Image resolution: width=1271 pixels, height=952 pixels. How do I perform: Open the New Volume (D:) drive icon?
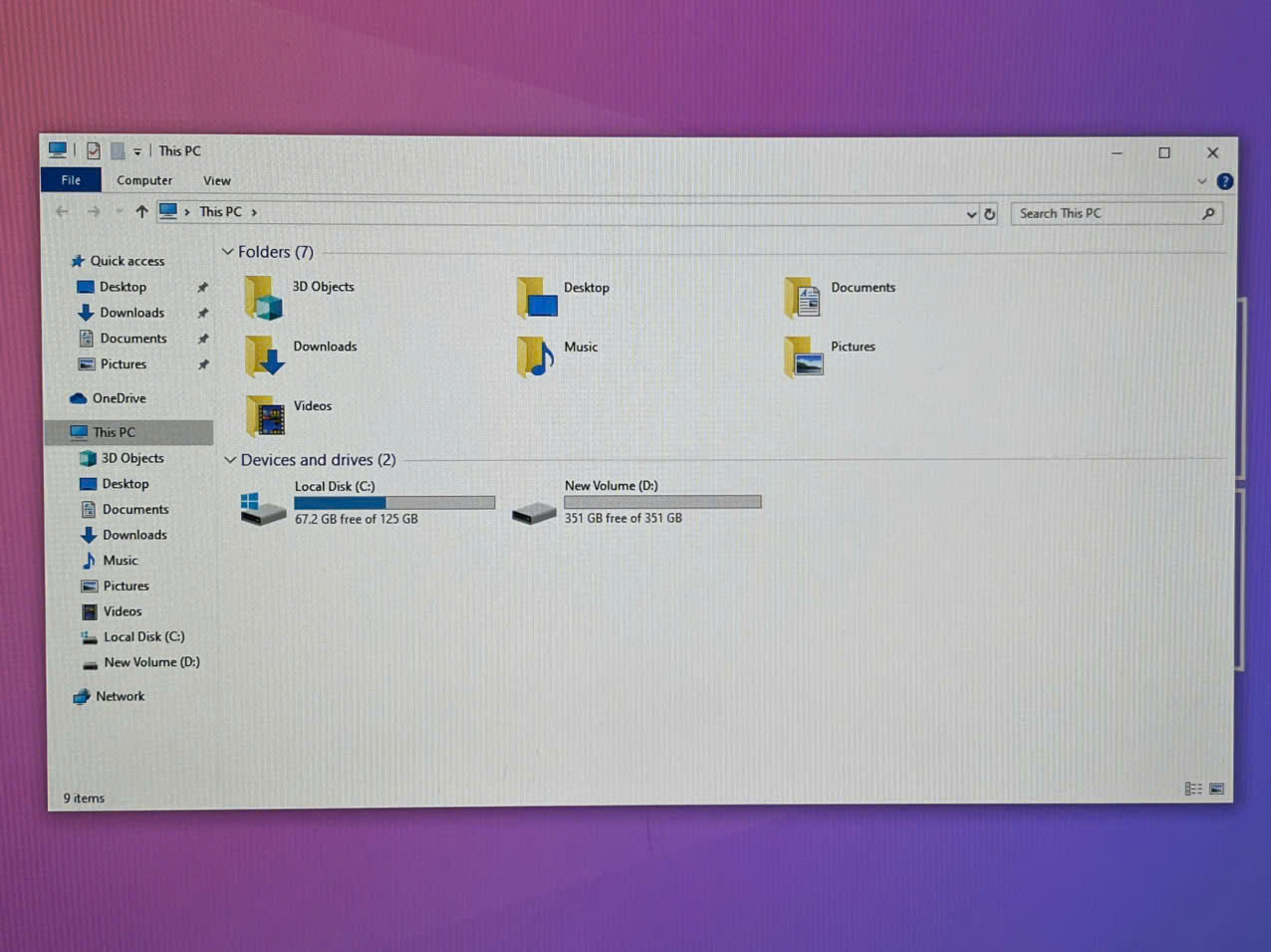tap(534, 513)
